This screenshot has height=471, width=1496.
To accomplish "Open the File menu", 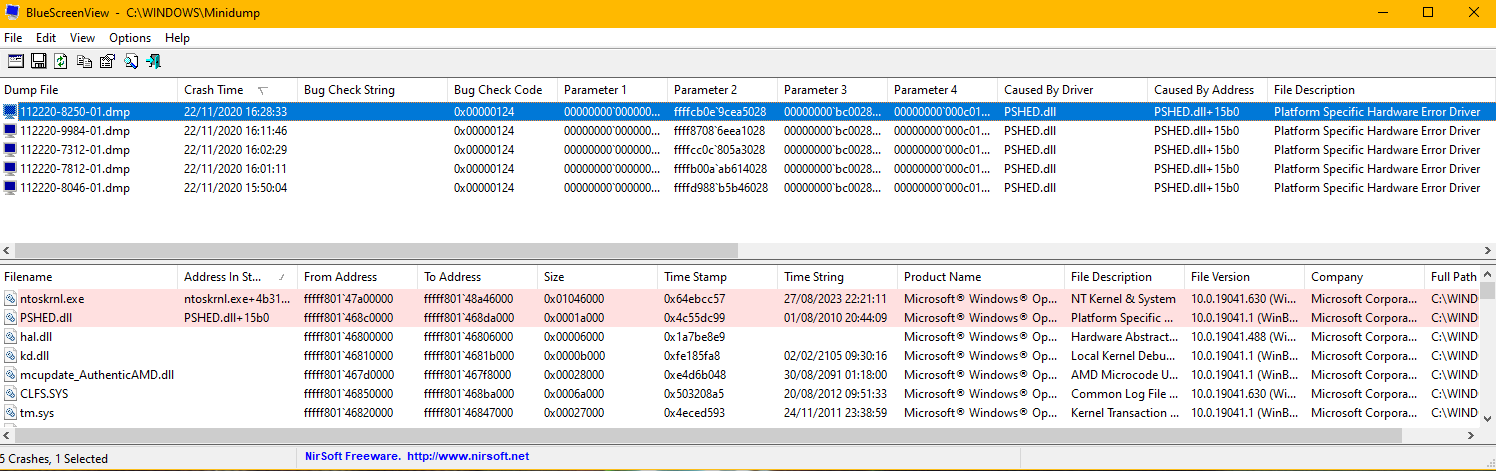I will [13, 38].
